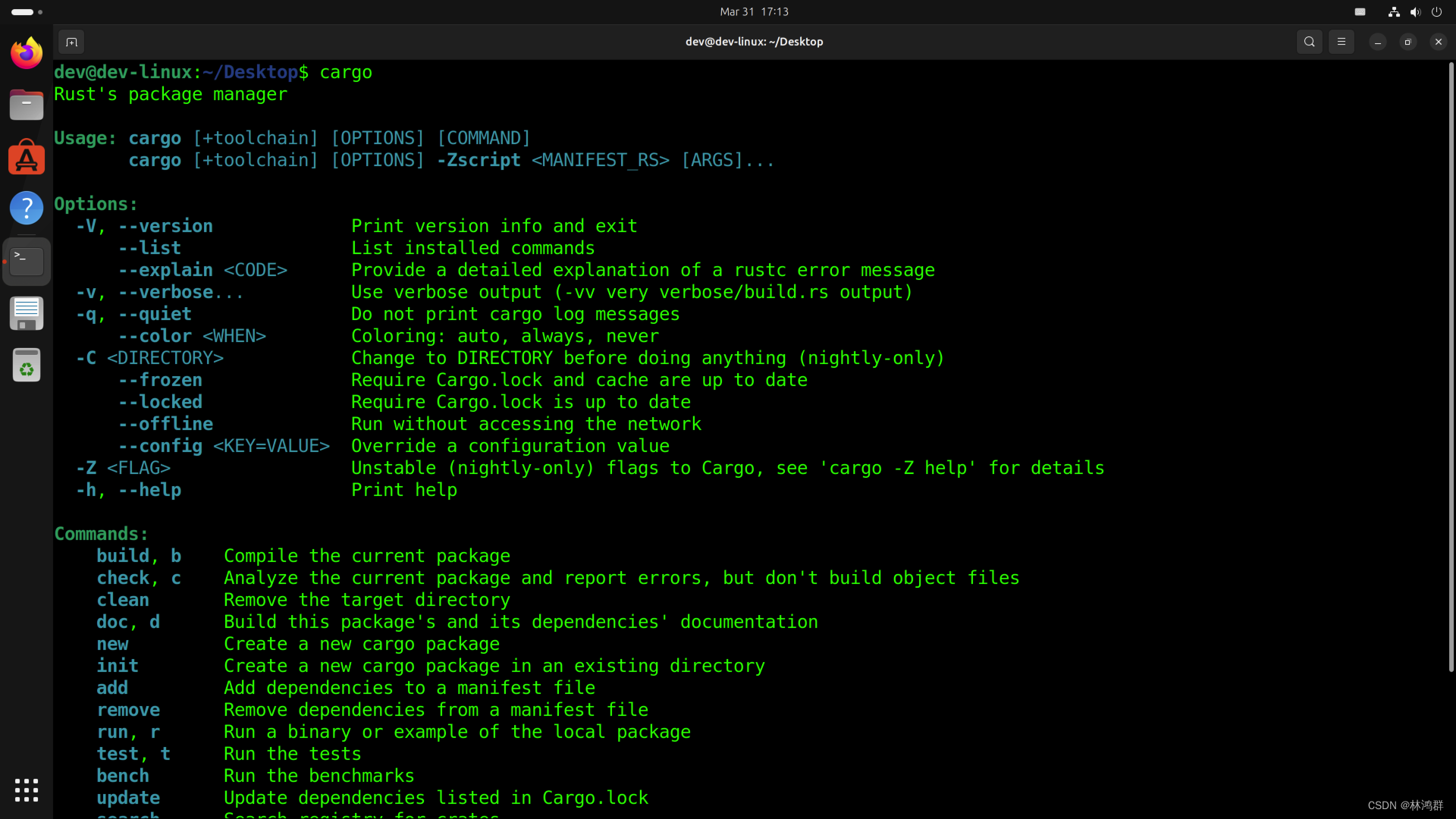1456x819 pixels.
Task: Show applications grid
Action: pos(27,790)
